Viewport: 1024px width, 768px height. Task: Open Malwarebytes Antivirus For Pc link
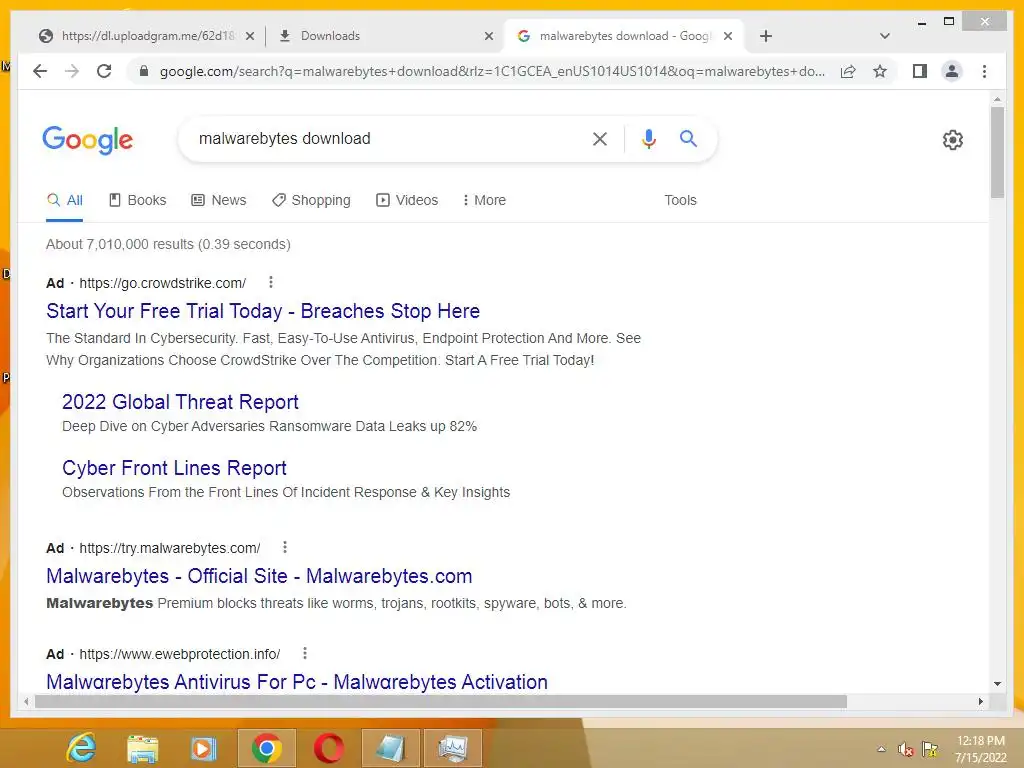point(297,682)
